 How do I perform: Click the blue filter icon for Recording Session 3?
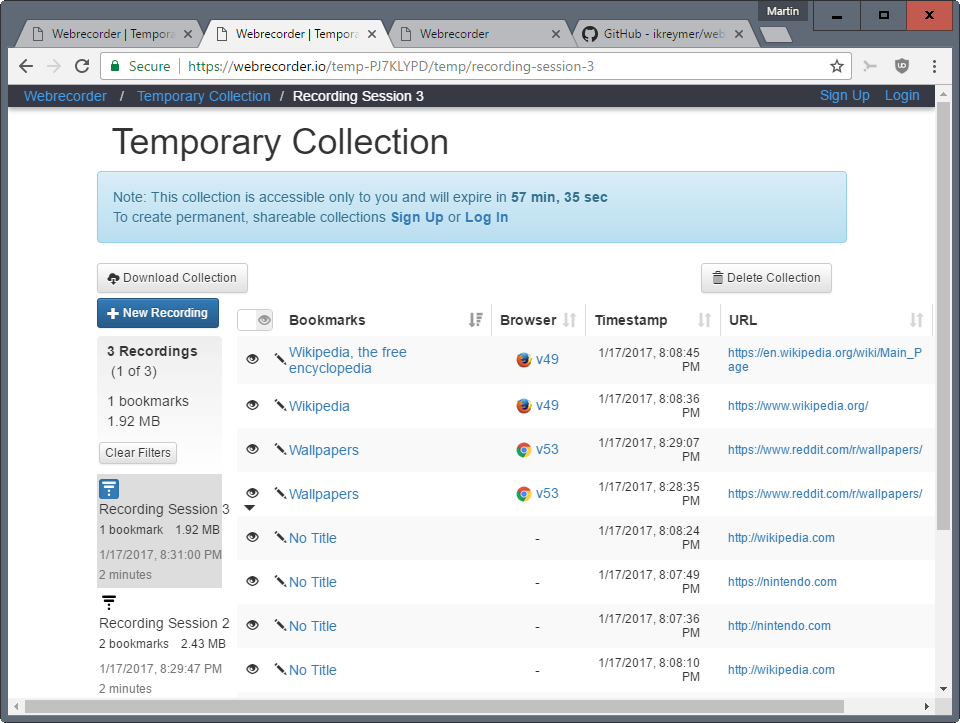pyautogui.click(x=109, y=489)
